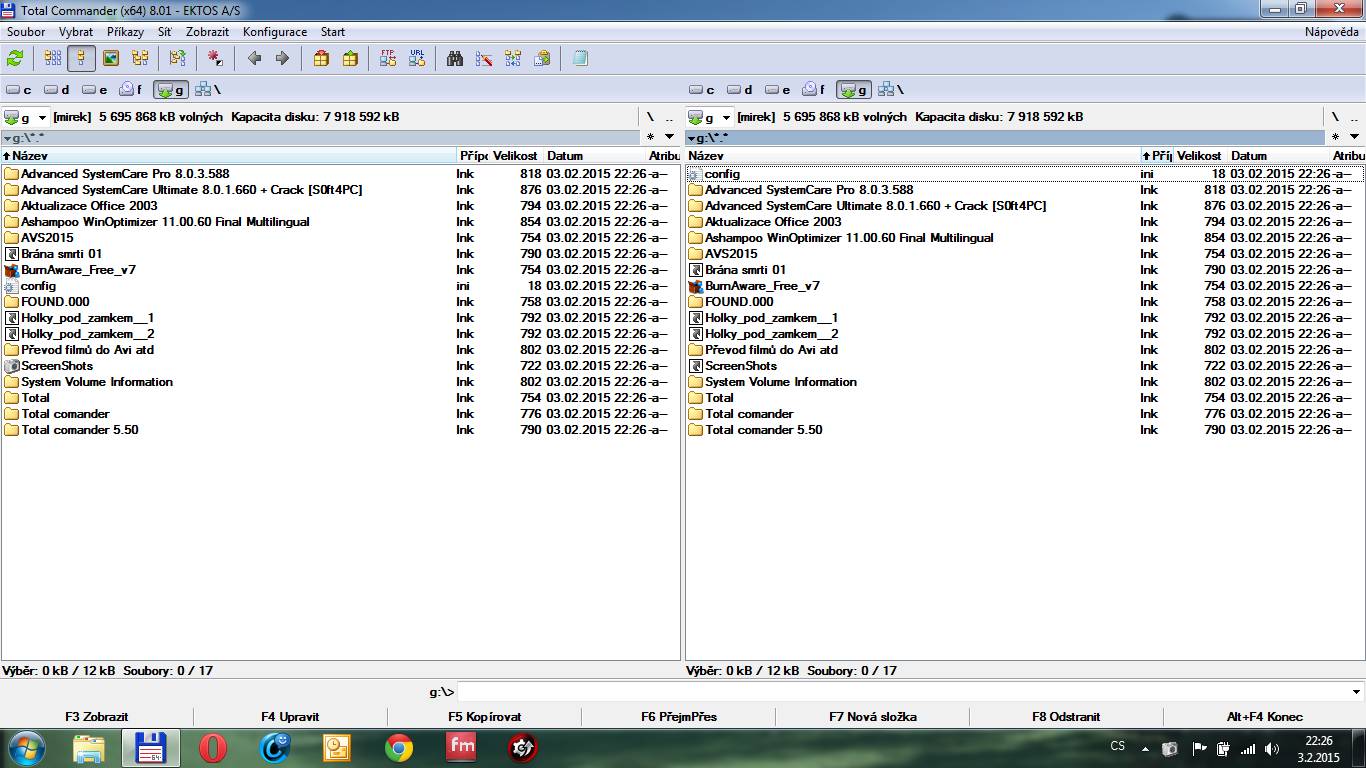Show the directory tree view
The height and width of the screenshot is (768, 1366).
coord(140,59)
